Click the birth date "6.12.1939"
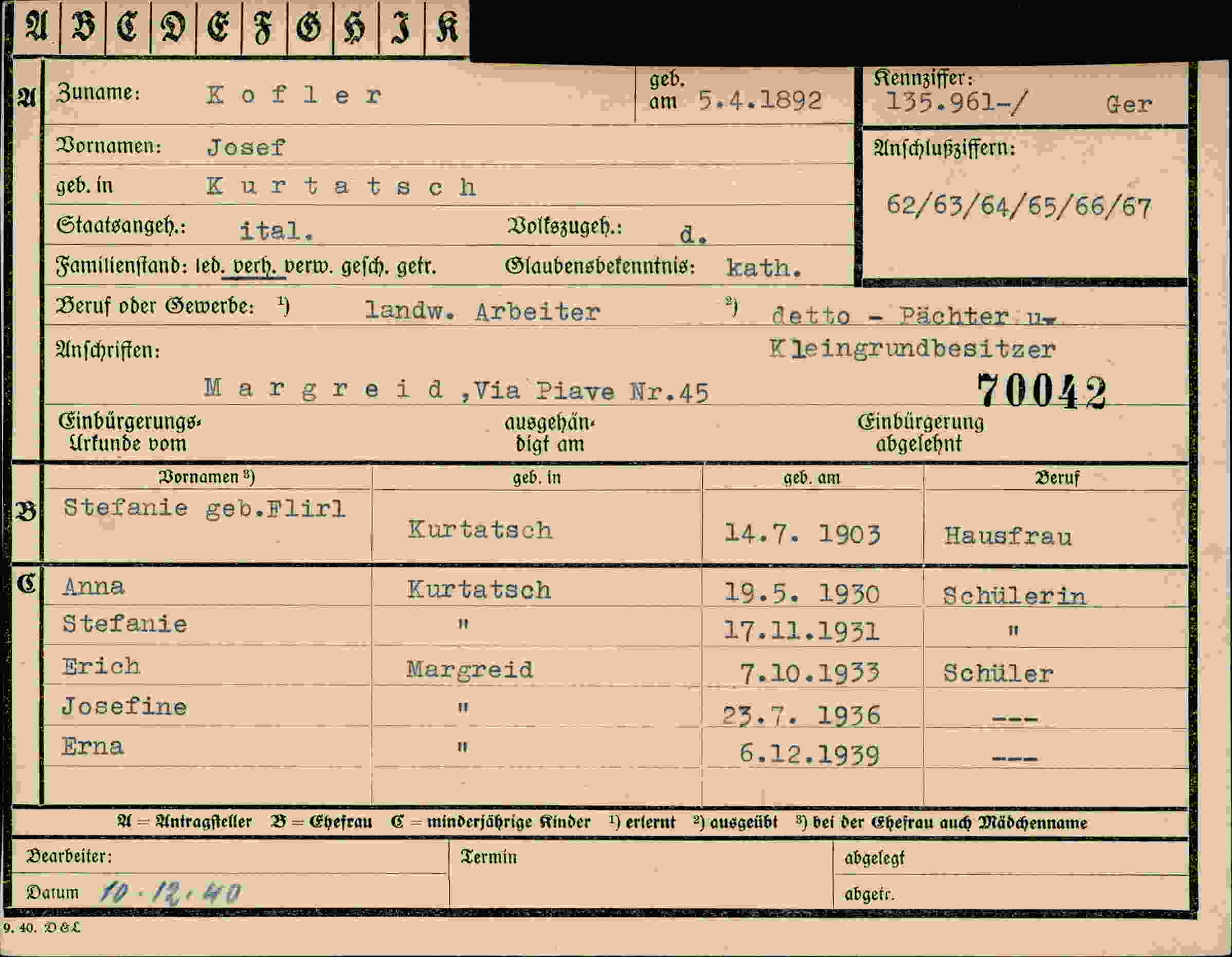 pos(809,754)
